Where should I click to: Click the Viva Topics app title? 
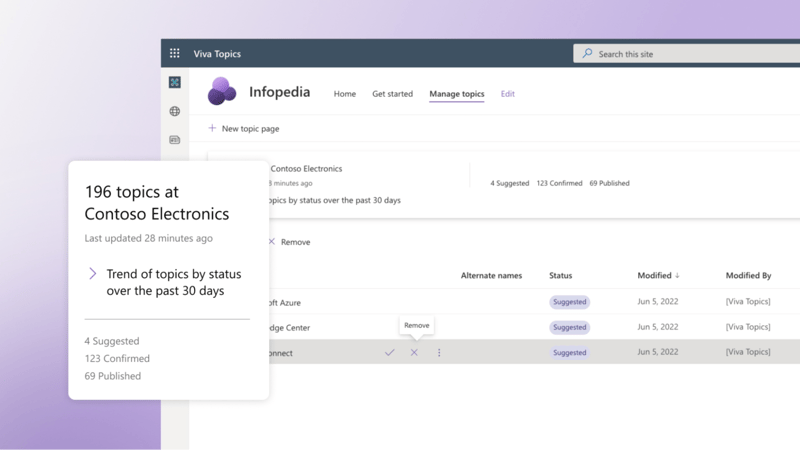point(217,54)
